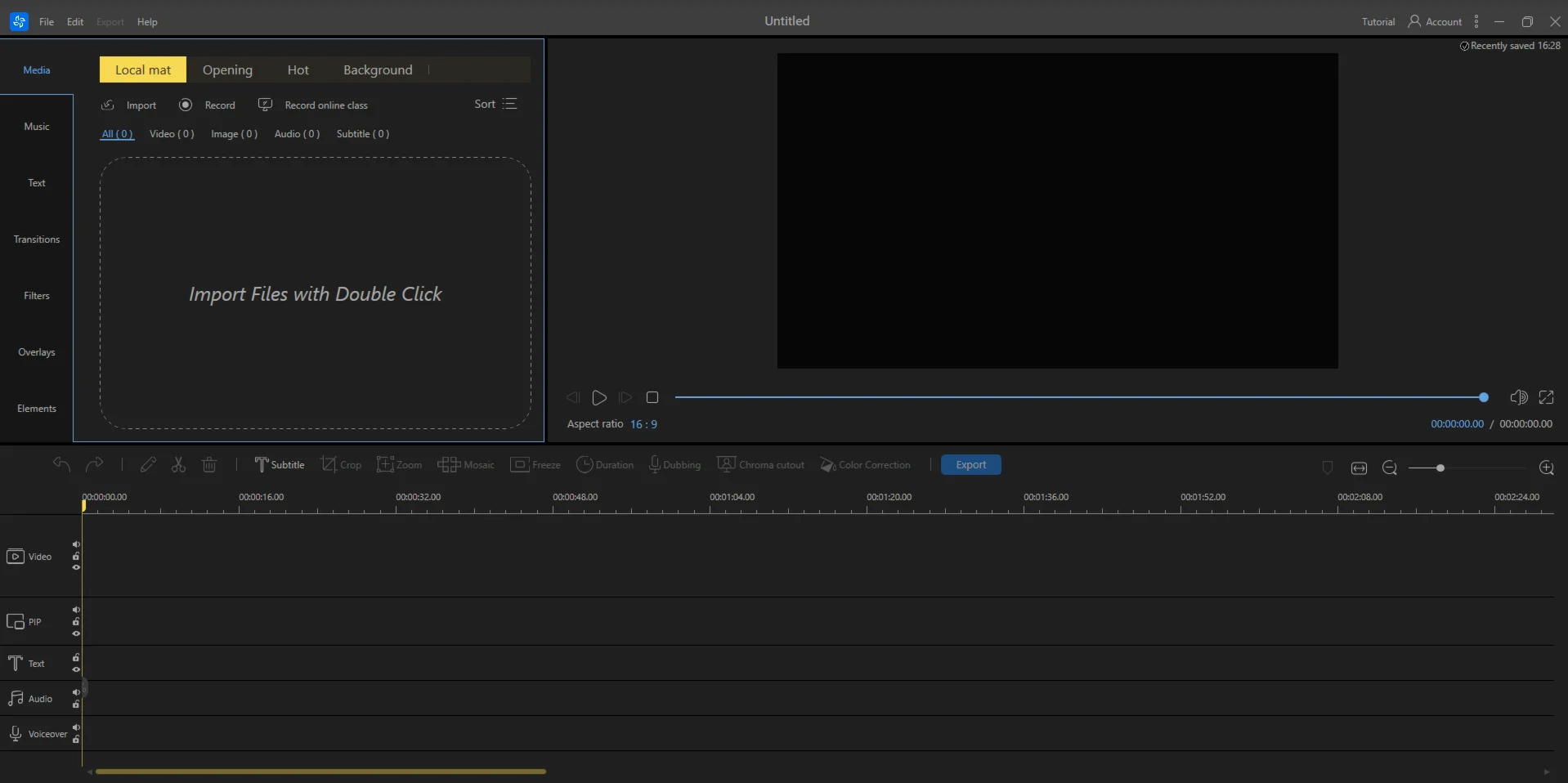1568x783 pixels.
Task: Zoom out the timeline with the minus magnifier
Action: coord(1389,468)
